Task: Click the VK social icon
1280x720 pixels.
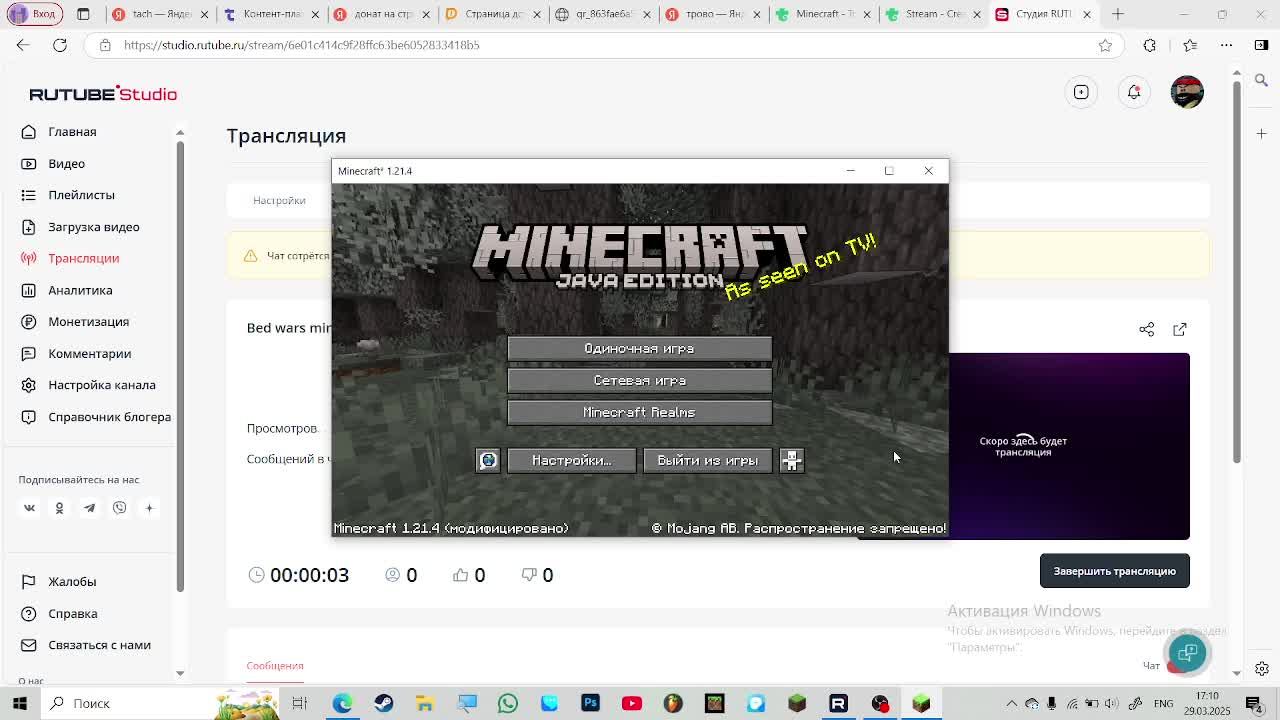Action: pyautogui.click(x=29, y=508)
